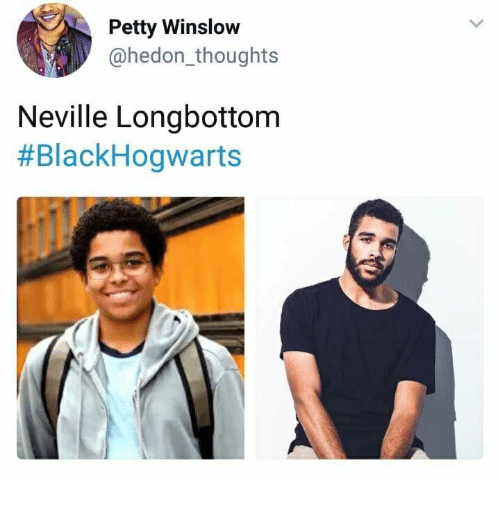Open Petty Winslow's profile avatar

[54, 40]
